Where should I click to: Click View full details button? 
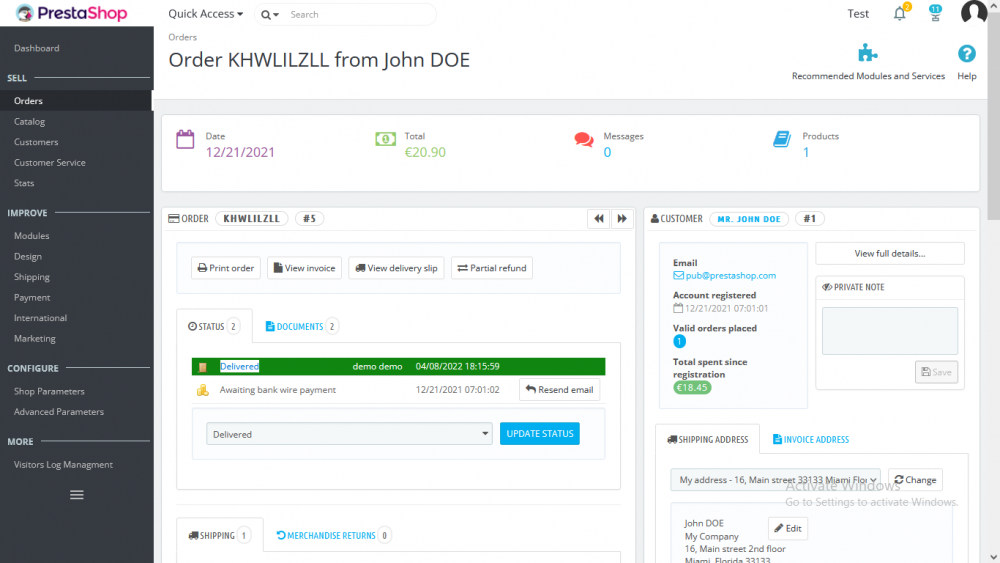tap(890, 253)
